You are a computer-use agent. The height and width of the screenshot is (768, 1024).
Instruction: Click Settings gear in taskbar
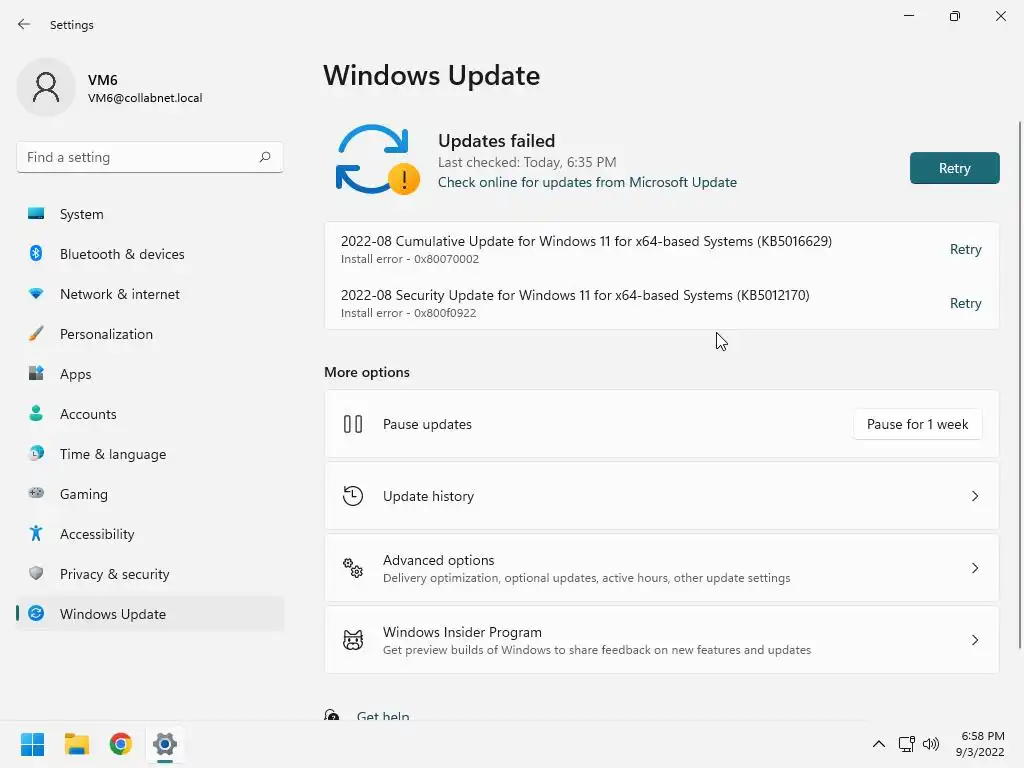165,744
